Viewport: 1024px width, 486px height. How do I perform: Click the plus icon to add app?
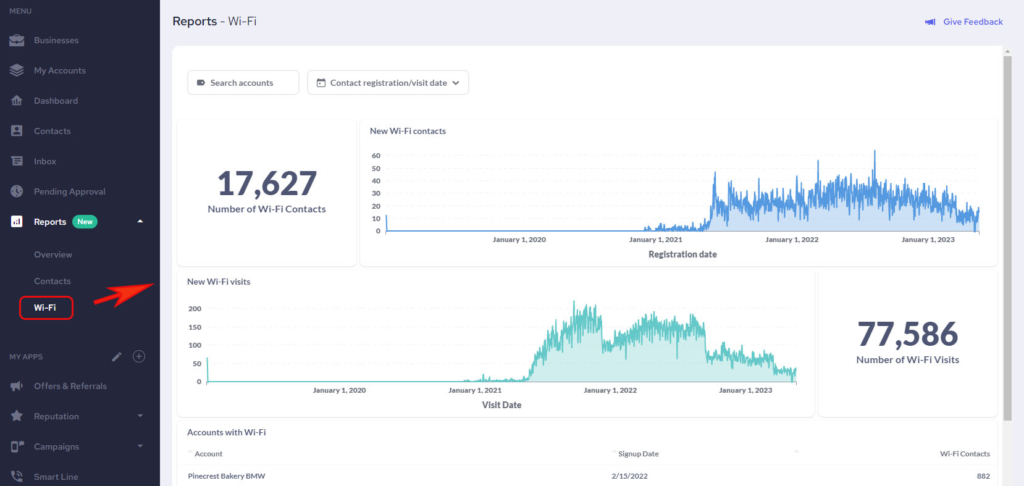[139, 356]
